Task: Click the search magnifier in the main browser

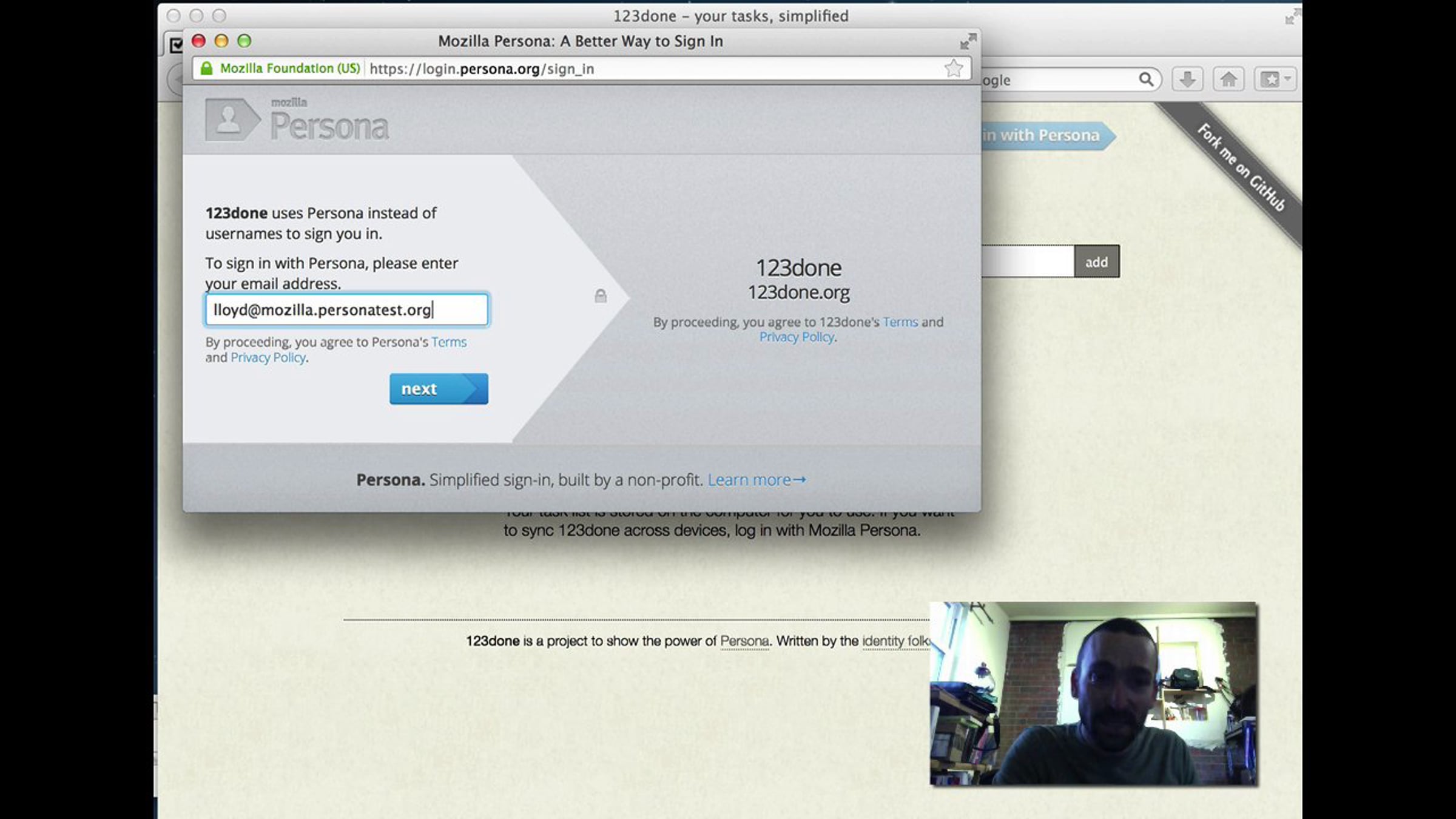Action: [1146, 79]
